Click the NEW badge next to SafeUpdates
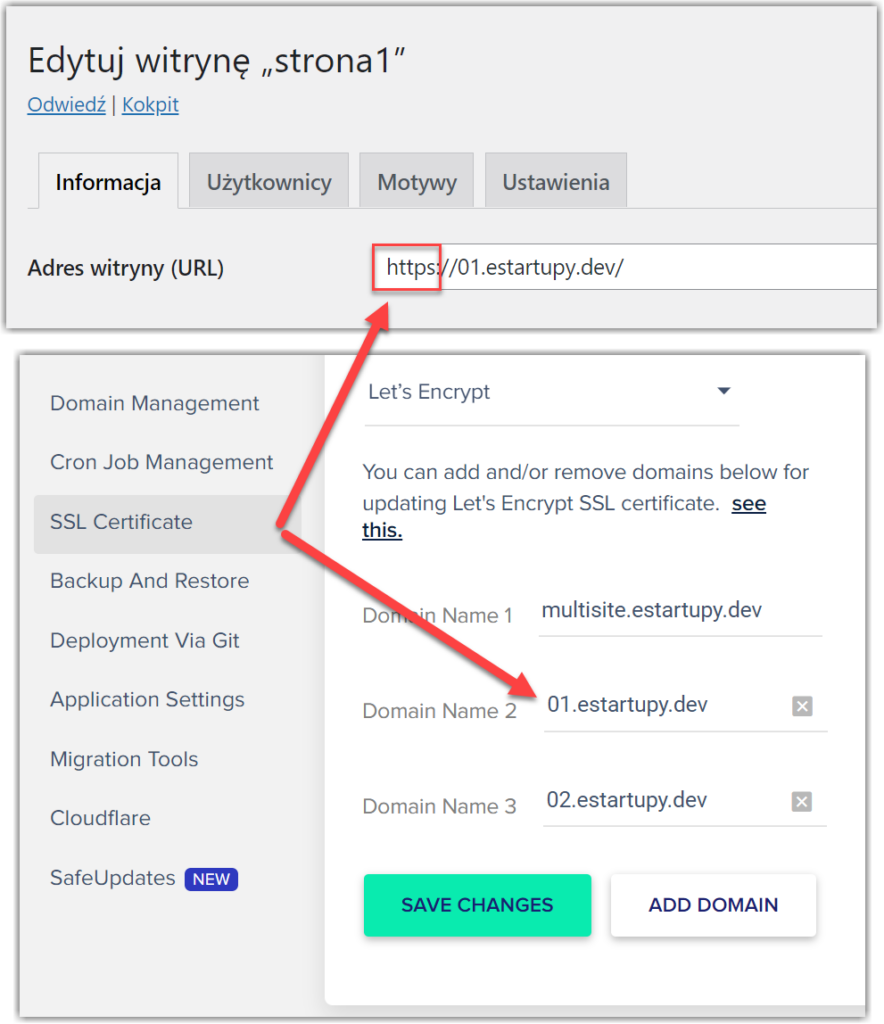 click(x=211, y=879)
